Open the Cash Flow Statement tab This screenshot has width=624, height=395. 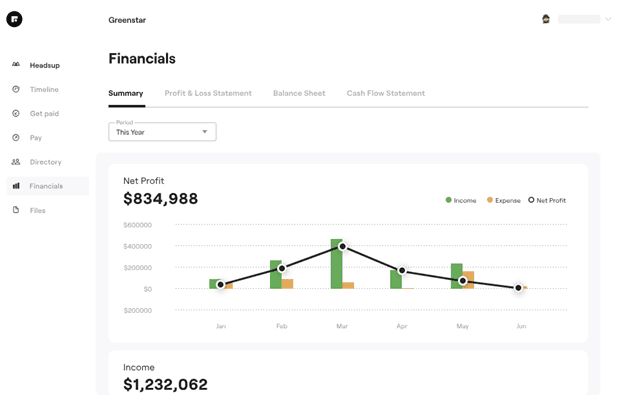(386, 93)
